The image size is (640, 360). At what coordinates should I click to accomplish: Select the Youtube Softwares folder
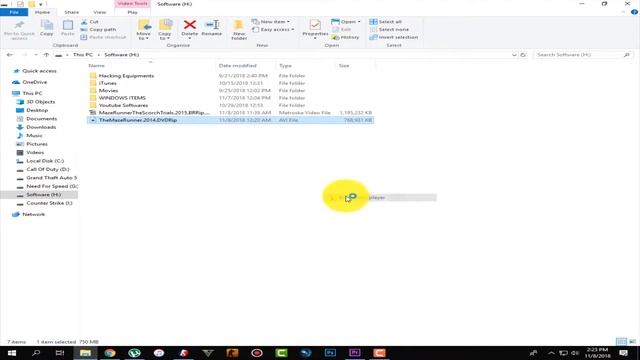pos(123,105)
